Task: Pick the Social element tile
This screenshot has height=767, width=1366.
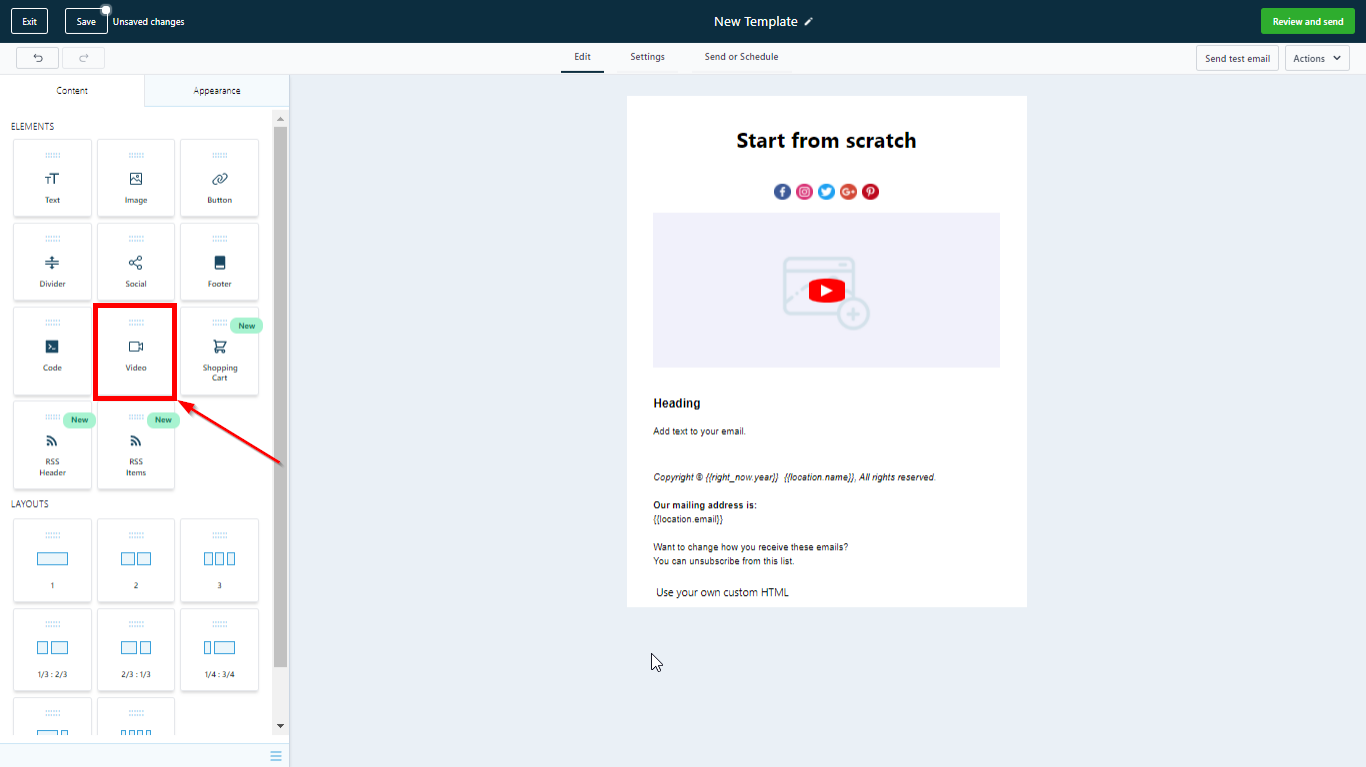Action: pos(136,262)
